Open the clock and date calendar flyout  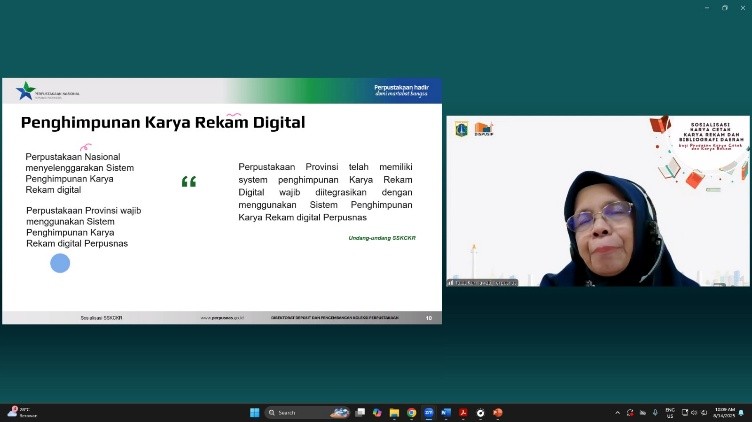[x=725, y=412]
